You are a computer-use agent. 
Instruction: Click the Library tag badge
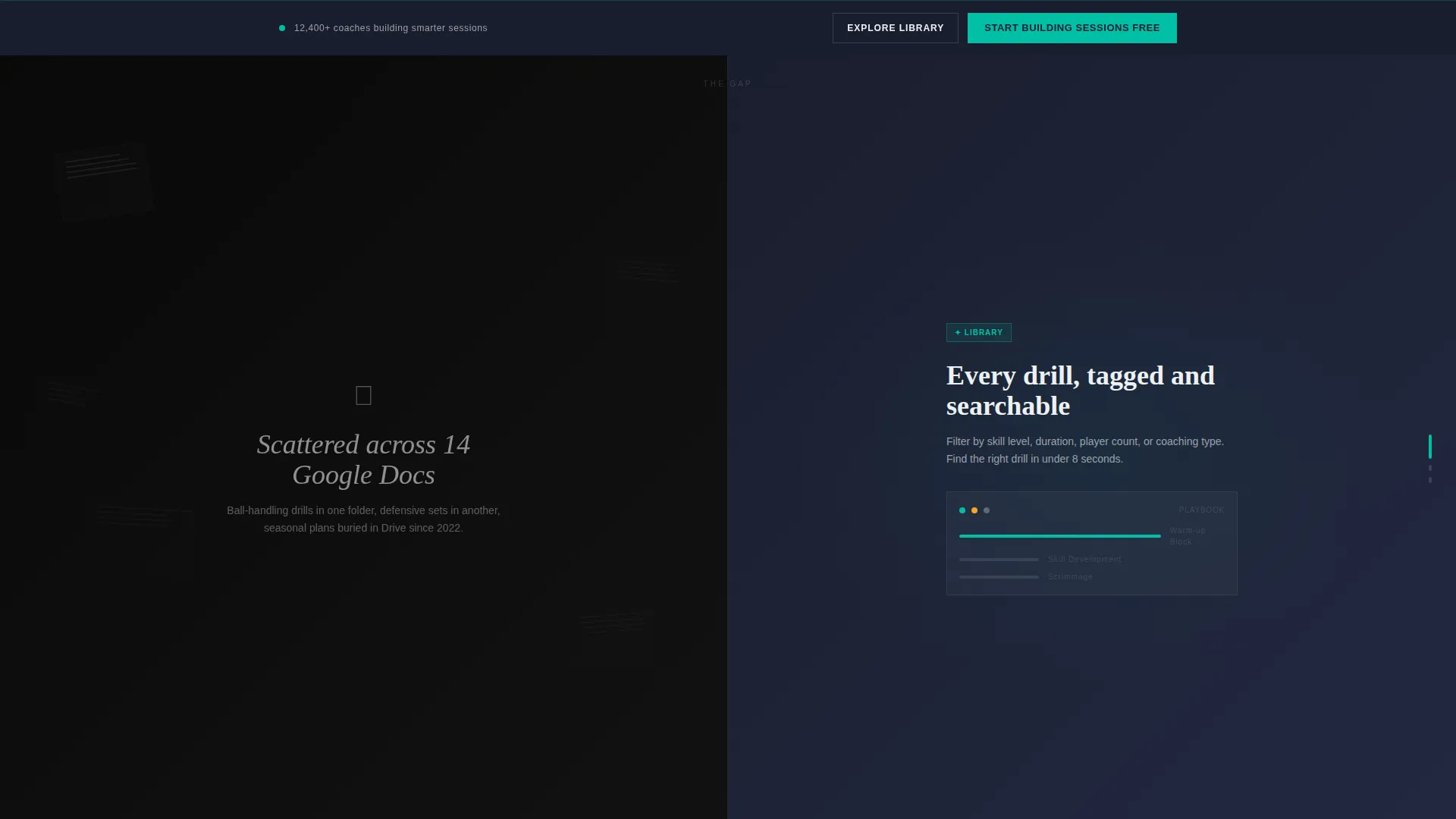coord(978,333)
